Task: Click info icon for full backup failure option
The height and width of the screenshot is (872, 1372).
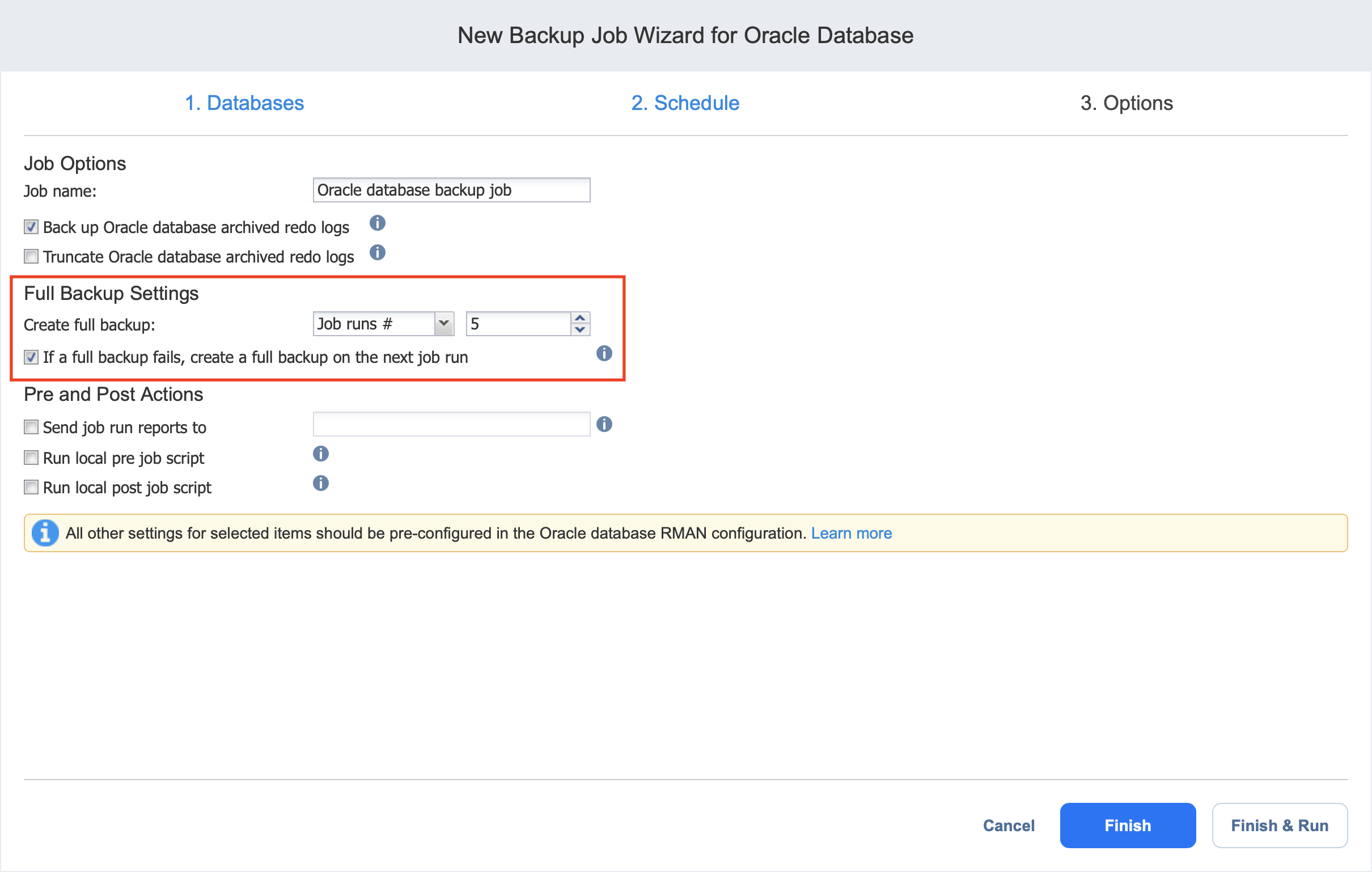Action: 604,353
